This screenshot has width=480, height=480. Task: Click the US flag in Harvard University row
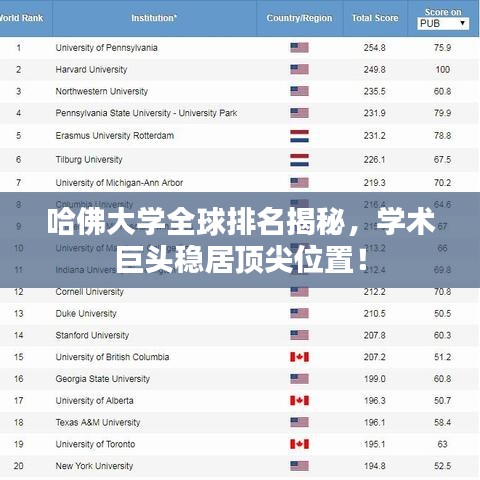tap(299, 69)
